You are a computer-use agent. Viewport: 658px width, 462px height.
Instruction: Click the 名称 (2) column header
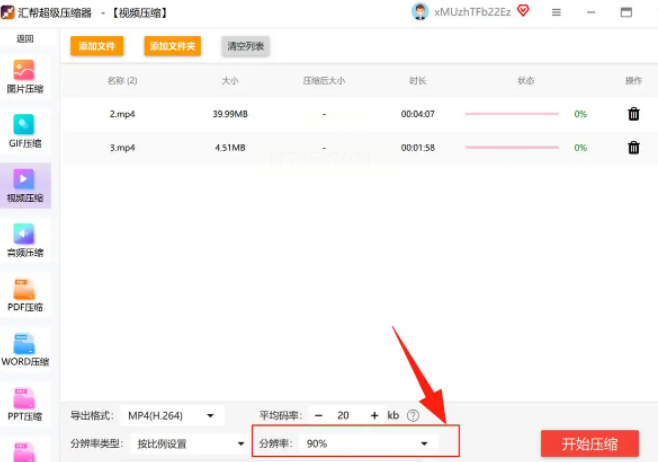122,81
